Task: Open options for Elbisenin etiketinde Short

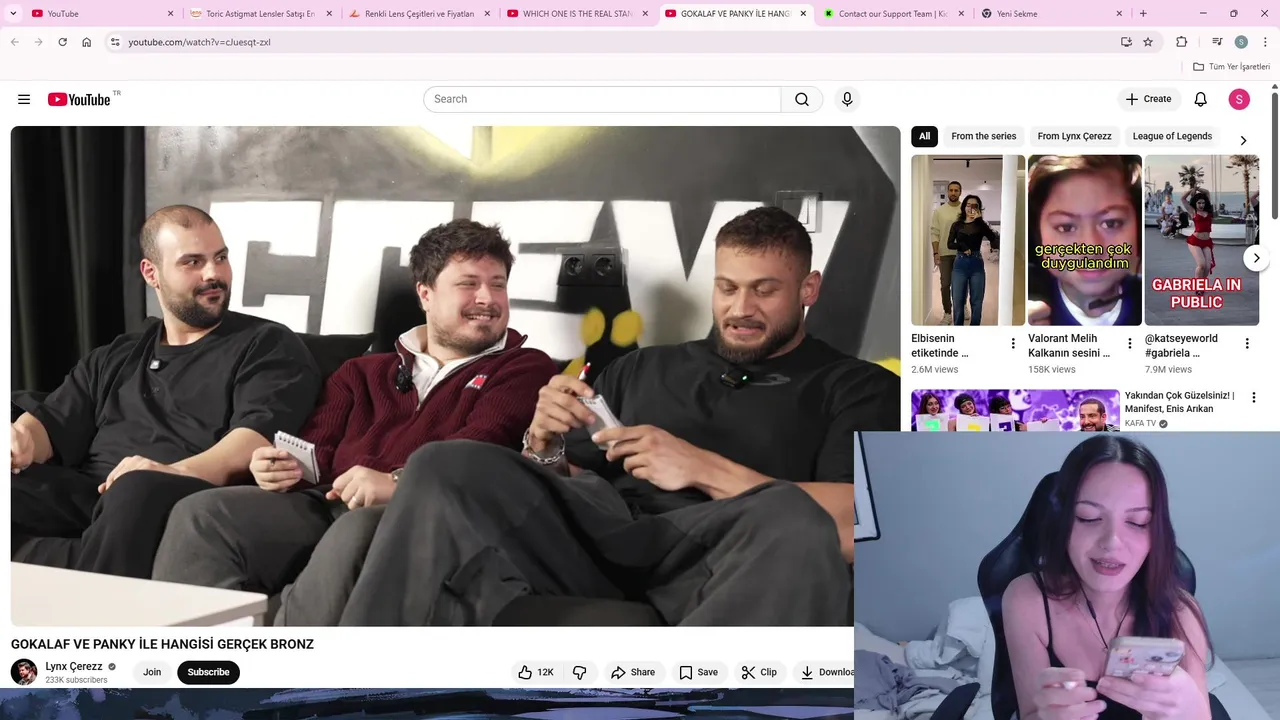Action: (x=1013, y=343)
